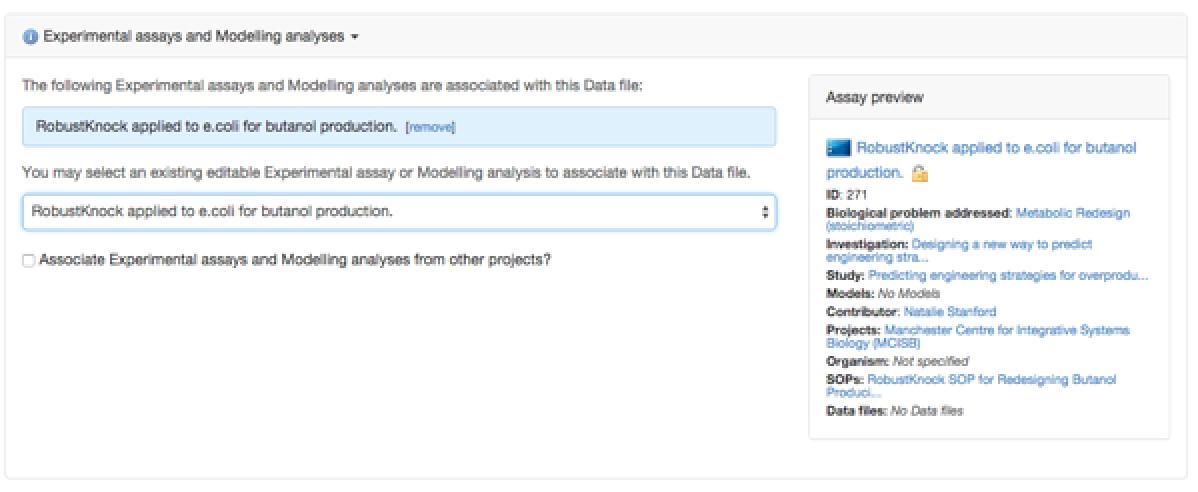Open the RobustKnock SOP for Redesigning Butanol link
The height and width of the screenshot is (492, 1198).
point(991,379)
